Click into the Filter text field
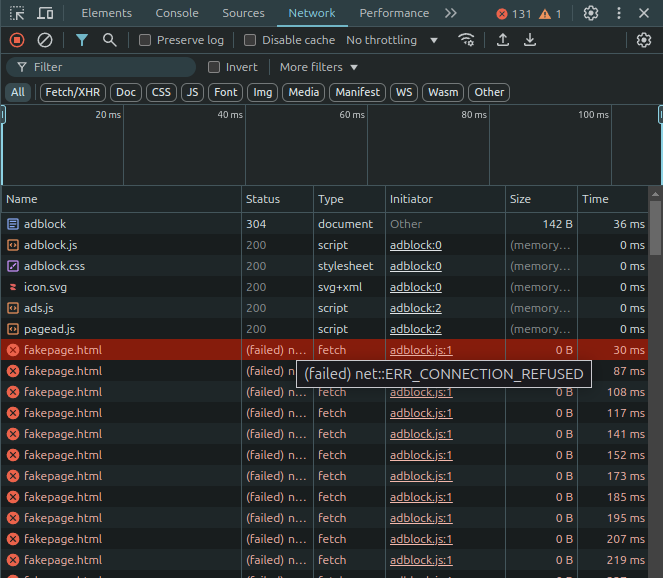 click(x=101, y=67)
